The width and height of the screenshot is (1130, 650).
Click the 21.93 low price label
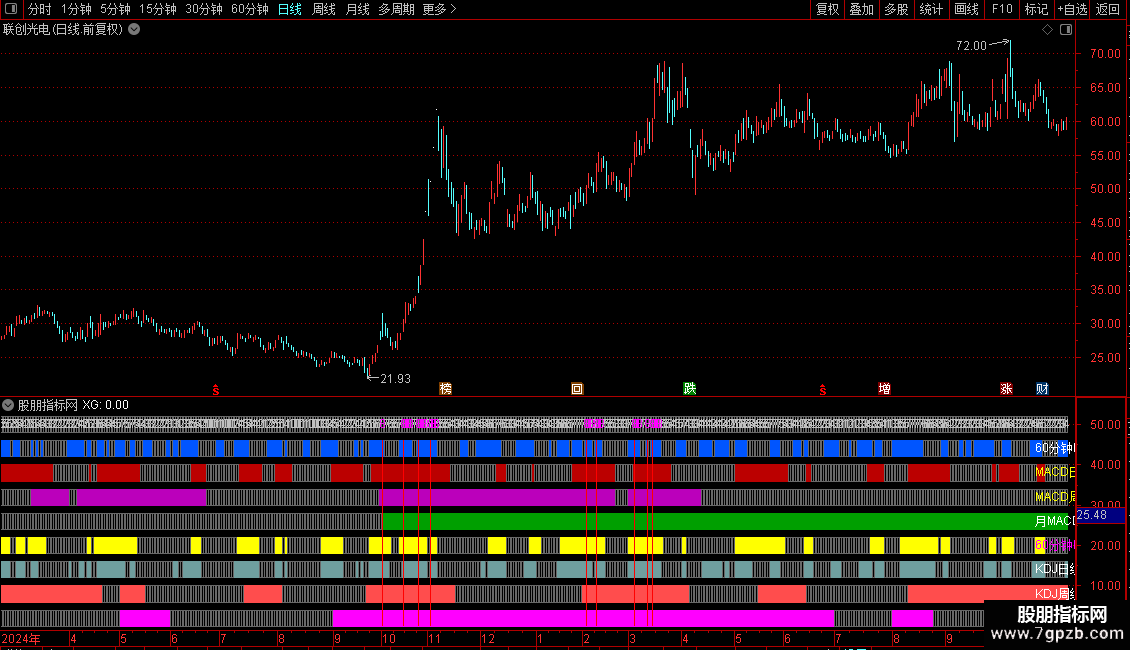coord(395,378)
